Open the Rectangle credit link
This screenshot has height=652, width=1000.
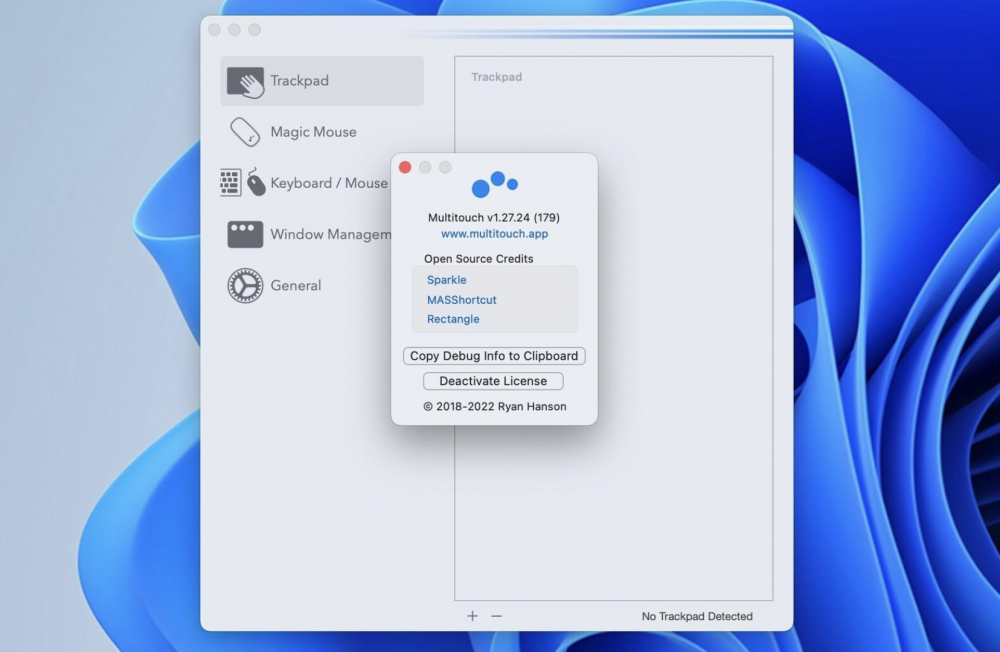[x=453, y=318]
